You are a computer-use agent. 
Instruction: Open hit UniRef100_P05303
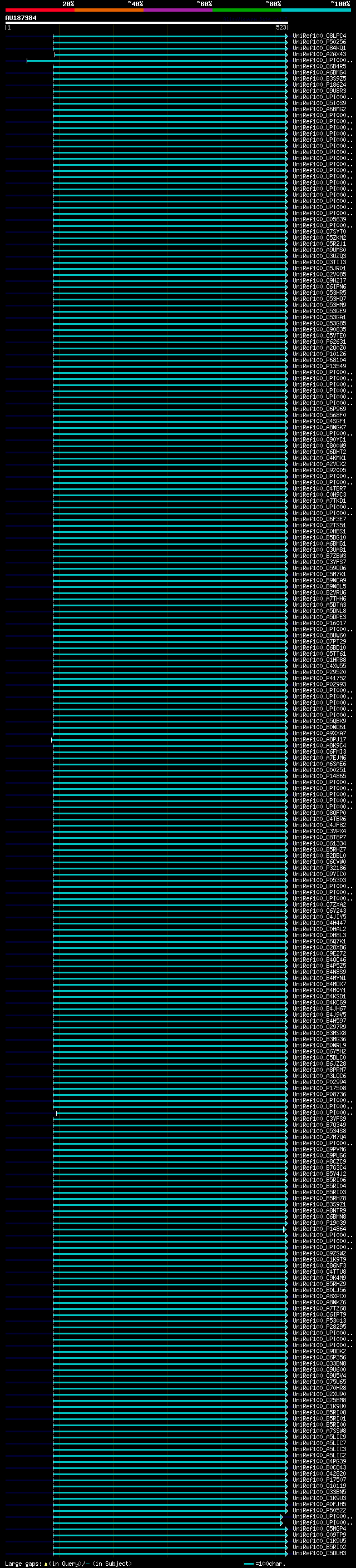pyautogui.click(x=319, y=880)
